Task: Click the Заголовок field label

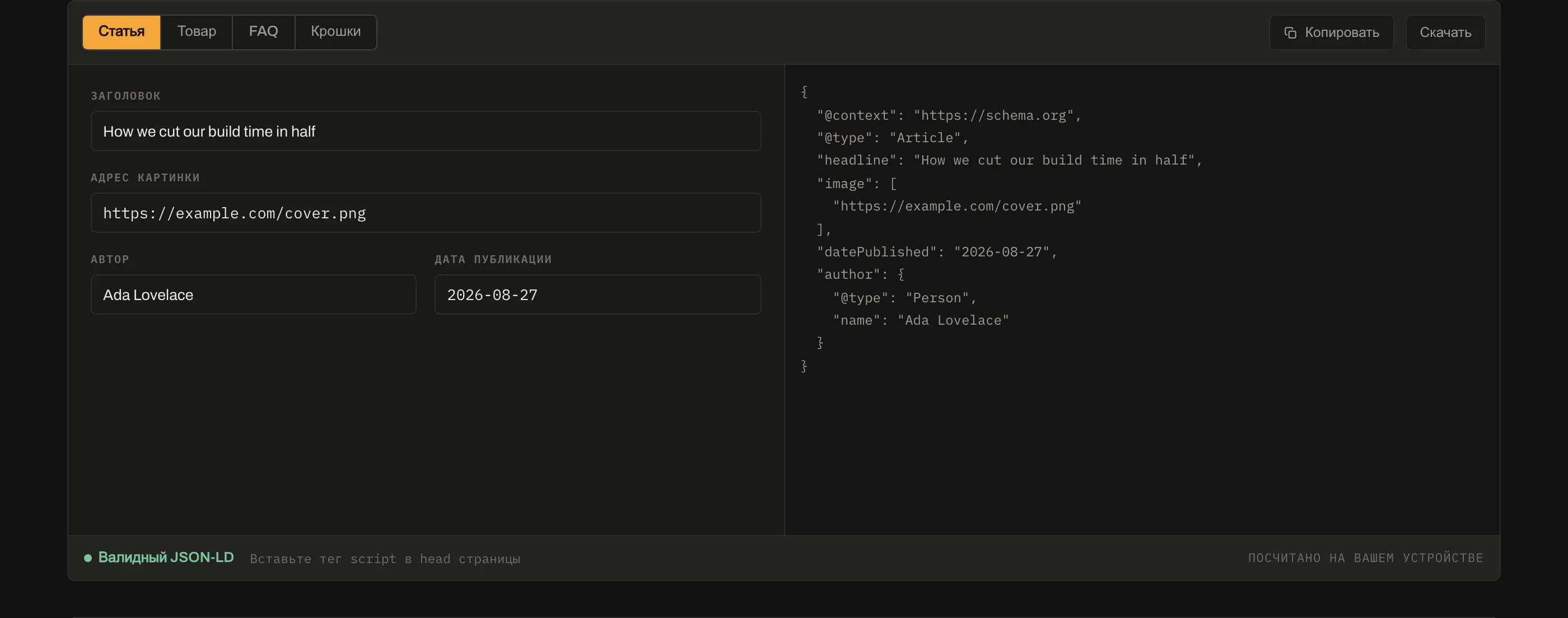Action: [126, 96]
